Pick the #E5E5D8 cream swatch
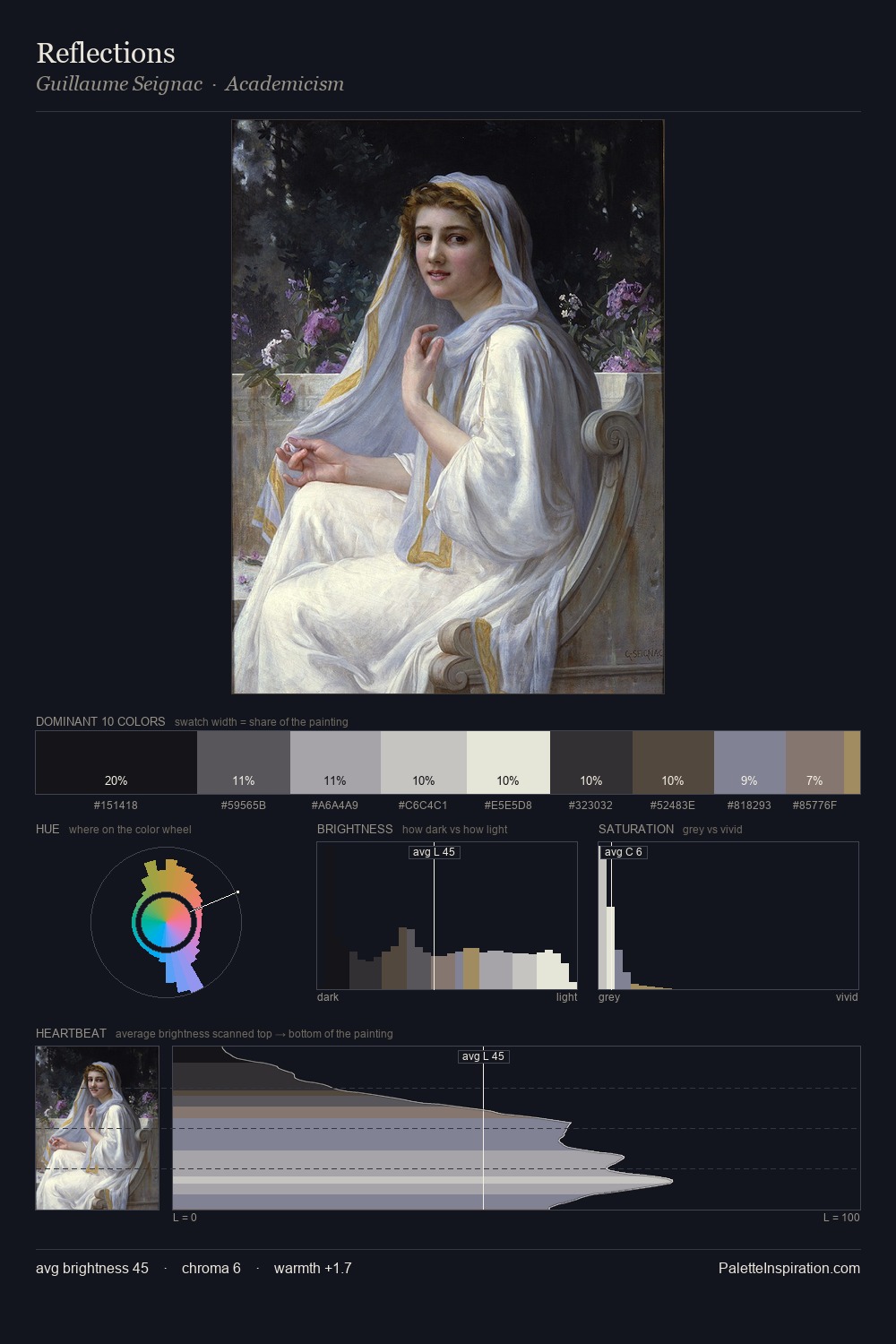 (x=508, y=762)
